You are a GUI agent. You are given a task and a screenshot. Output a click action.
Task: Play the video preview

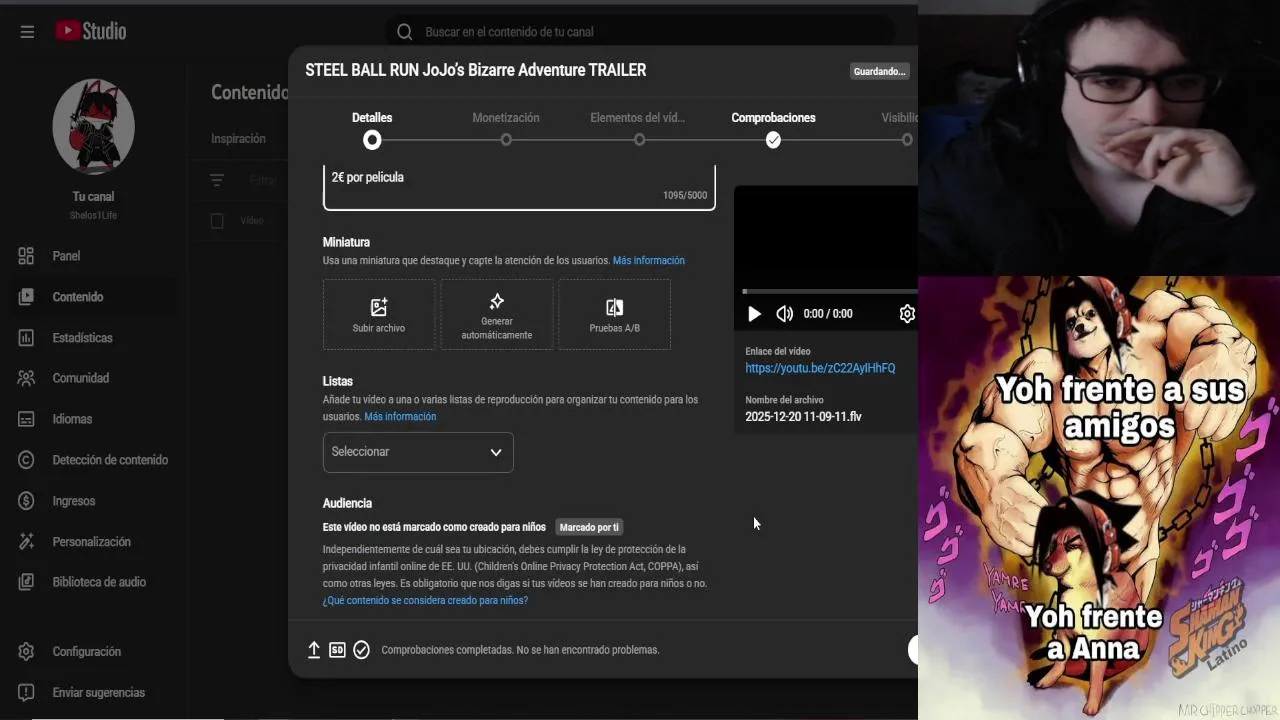pos(754,314)
